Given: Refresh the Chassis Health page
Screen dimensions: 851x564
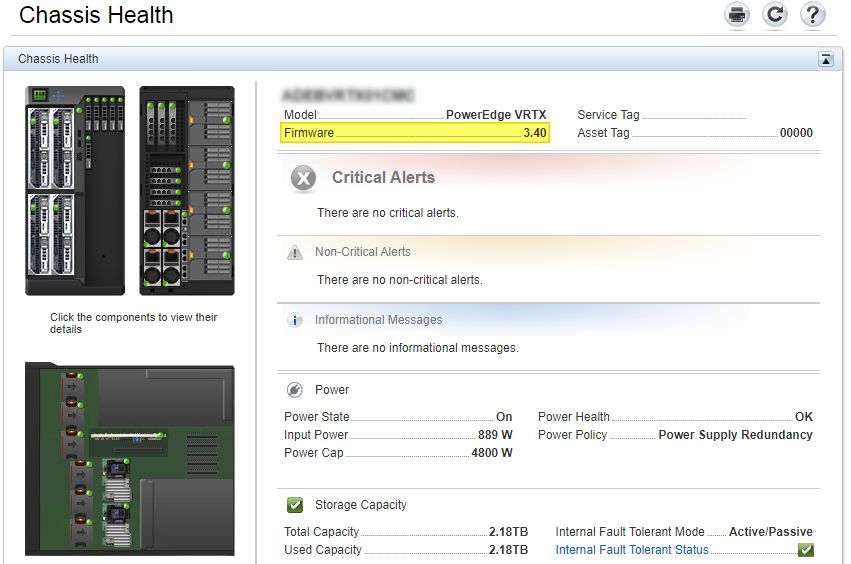Looking at the screenshot, I should coord(774,15).
